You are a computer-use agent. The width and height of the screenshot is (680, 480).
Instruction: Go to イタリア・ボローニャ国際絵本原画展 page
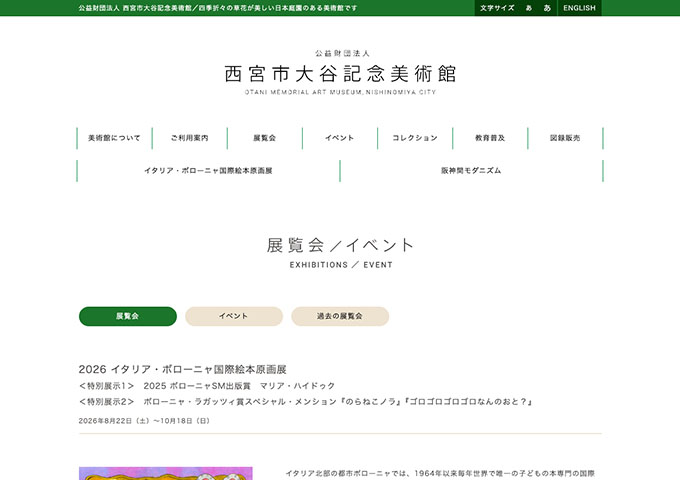pyautogui.click(x=208, y=171)
